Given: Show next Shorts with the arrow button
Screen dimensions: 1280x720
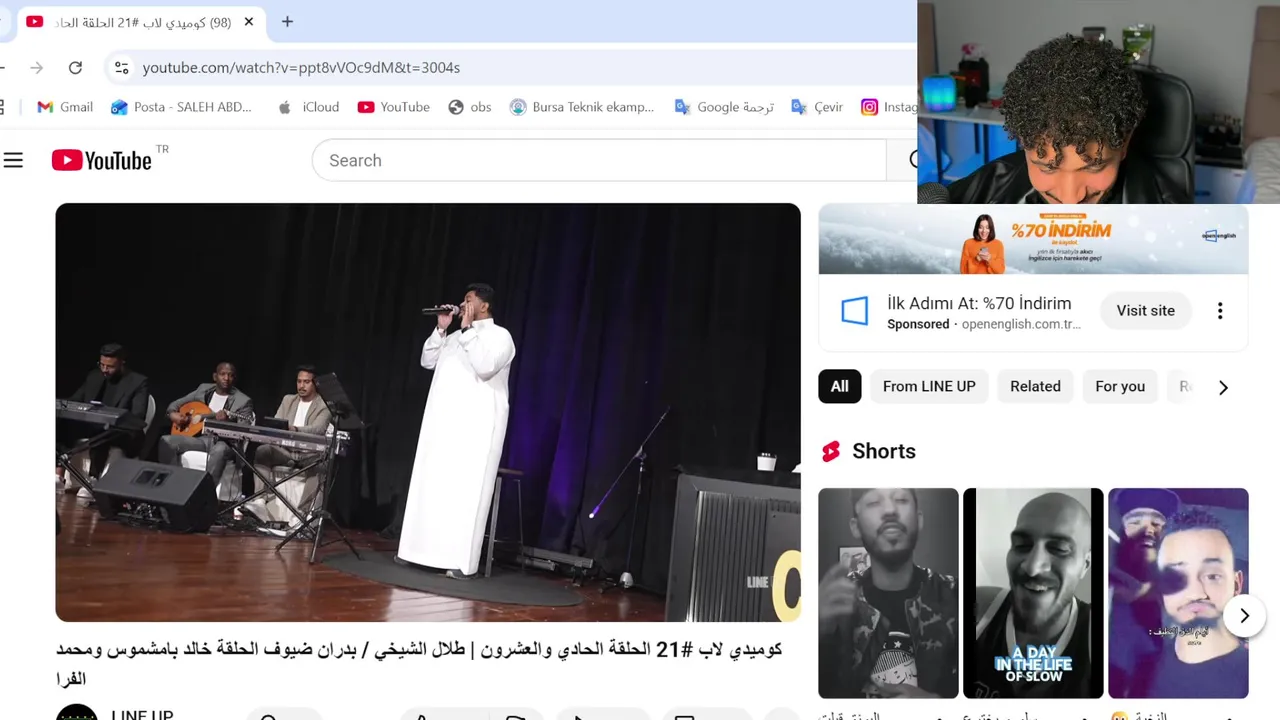Looking at the screenshot, I should tap(1244, 616).
